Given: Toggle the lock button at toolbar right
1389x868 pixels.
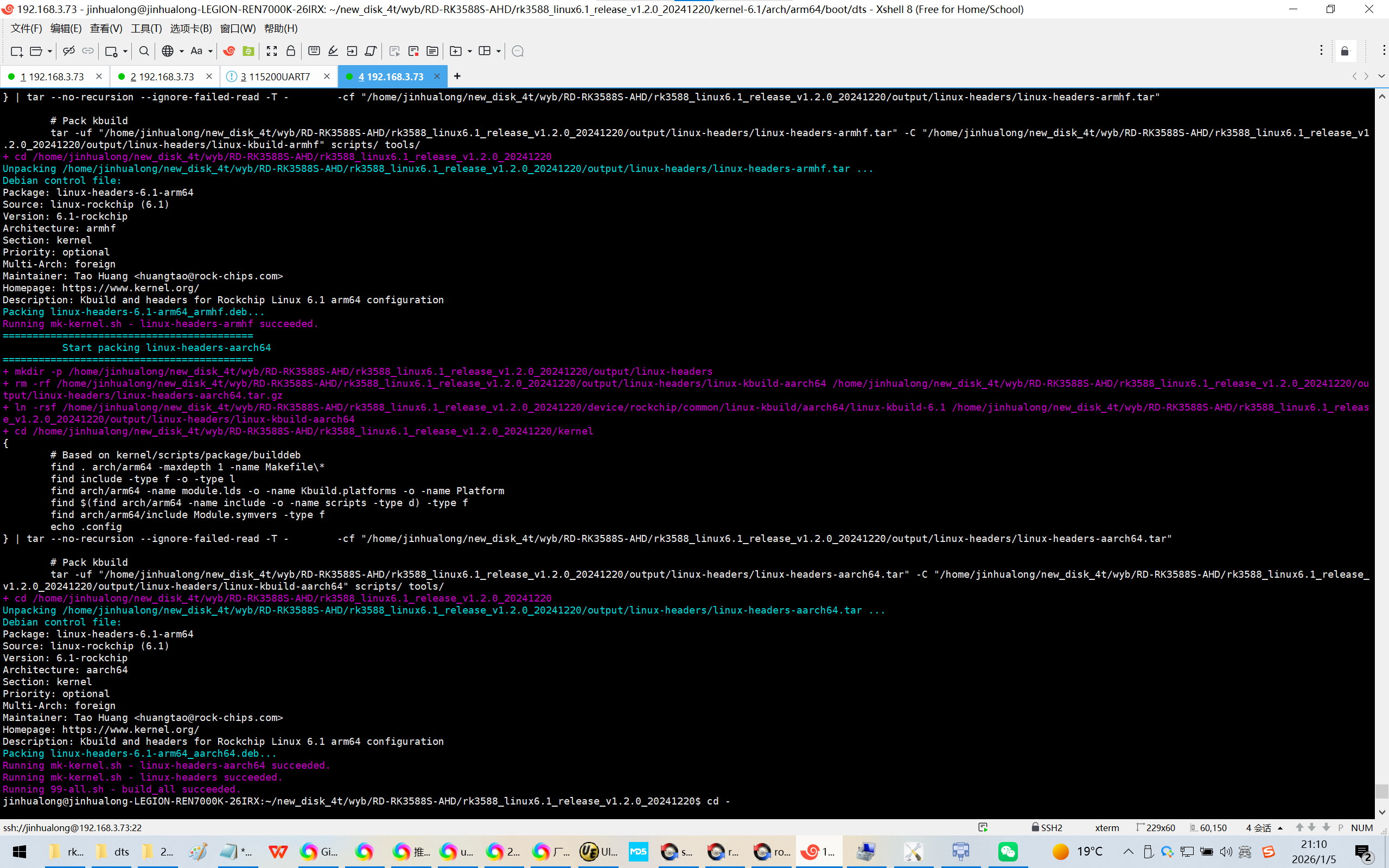Looking at the screenshot, I should (x=1345, y=51).
